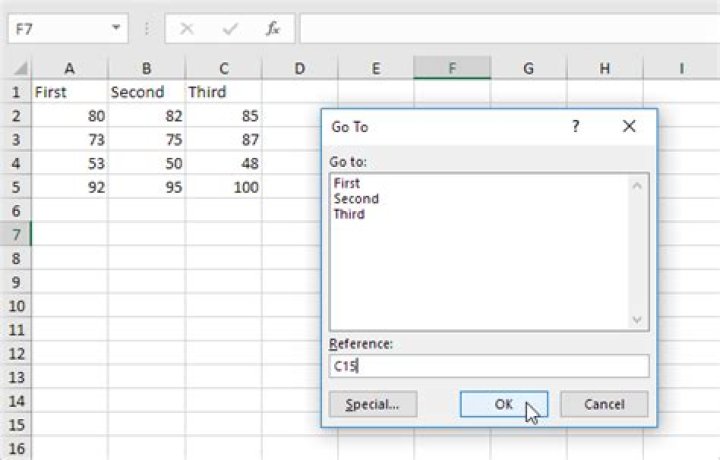
Task: Click cell C5 containing 100
Action: [x=224, y=187]
